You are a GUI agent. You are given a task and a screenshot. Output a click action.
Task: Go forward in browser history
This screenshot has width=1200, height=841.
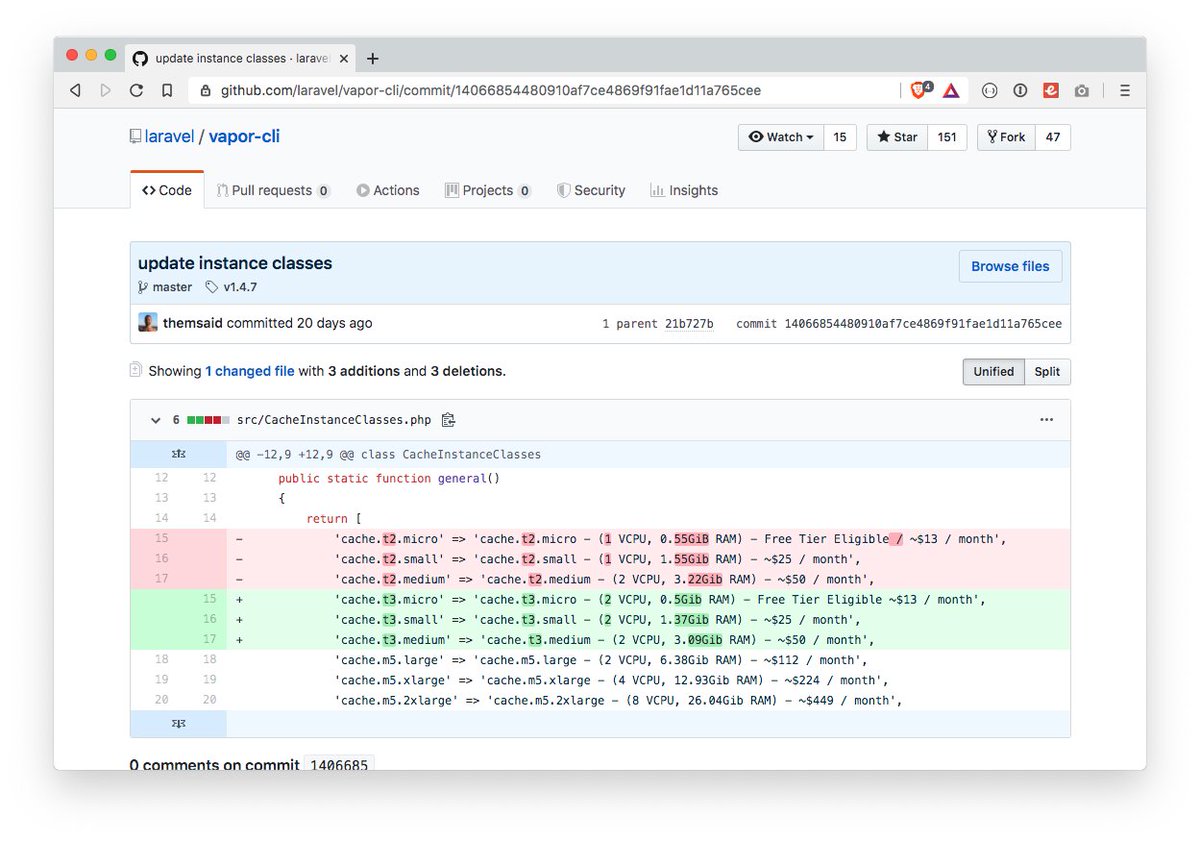[x=105, y=90]
